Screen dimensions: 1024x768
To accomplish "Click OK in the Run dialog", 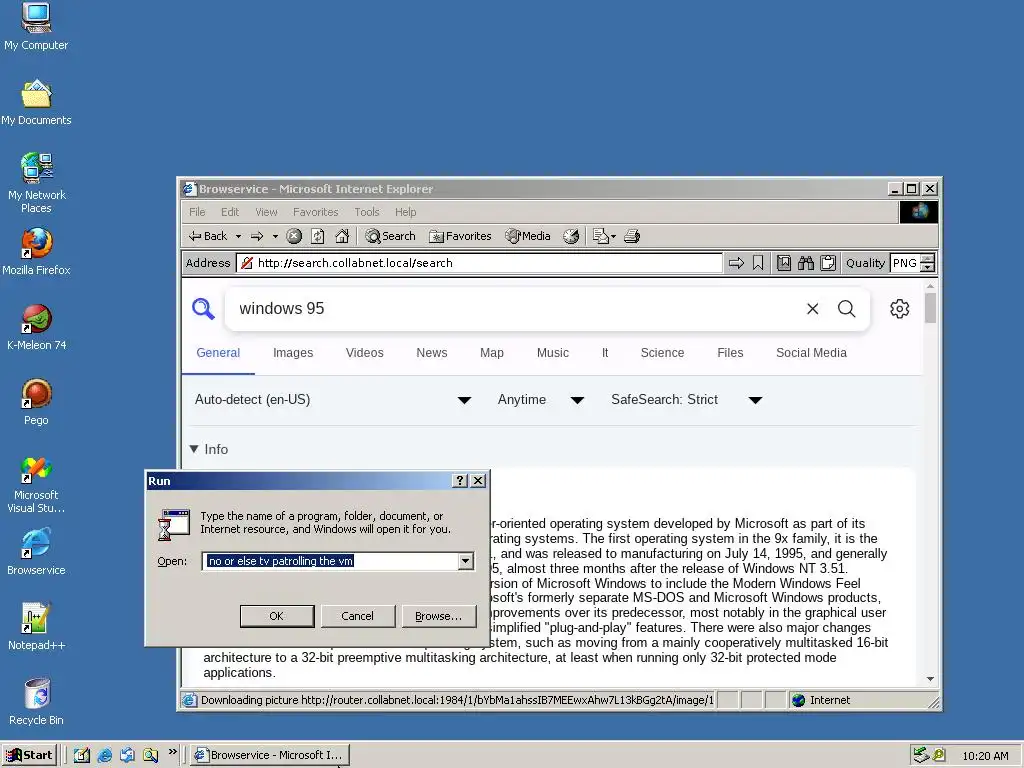I will 277,616.
